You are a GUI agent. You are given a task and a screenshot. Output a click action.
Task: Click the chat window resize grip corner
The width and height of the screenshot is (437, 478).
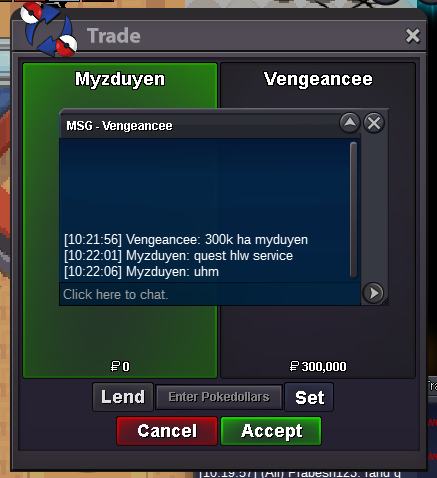[385, 302]
